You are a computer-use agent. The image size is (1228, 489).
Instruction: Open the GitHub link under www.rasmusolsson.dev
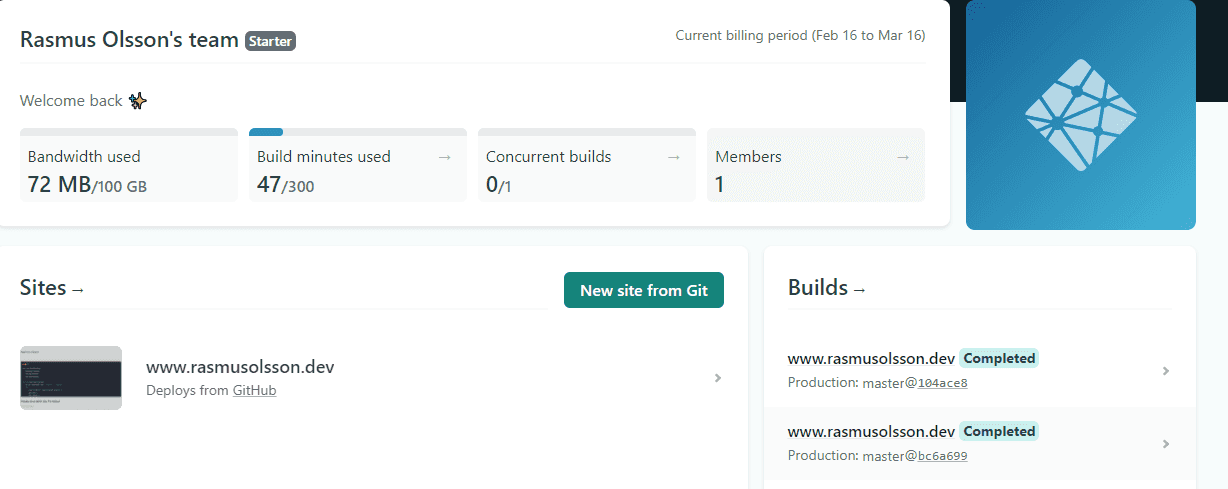pos(254,391)
